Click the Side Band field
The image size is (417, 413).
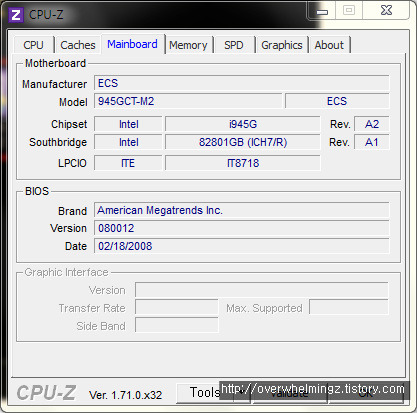177,325
